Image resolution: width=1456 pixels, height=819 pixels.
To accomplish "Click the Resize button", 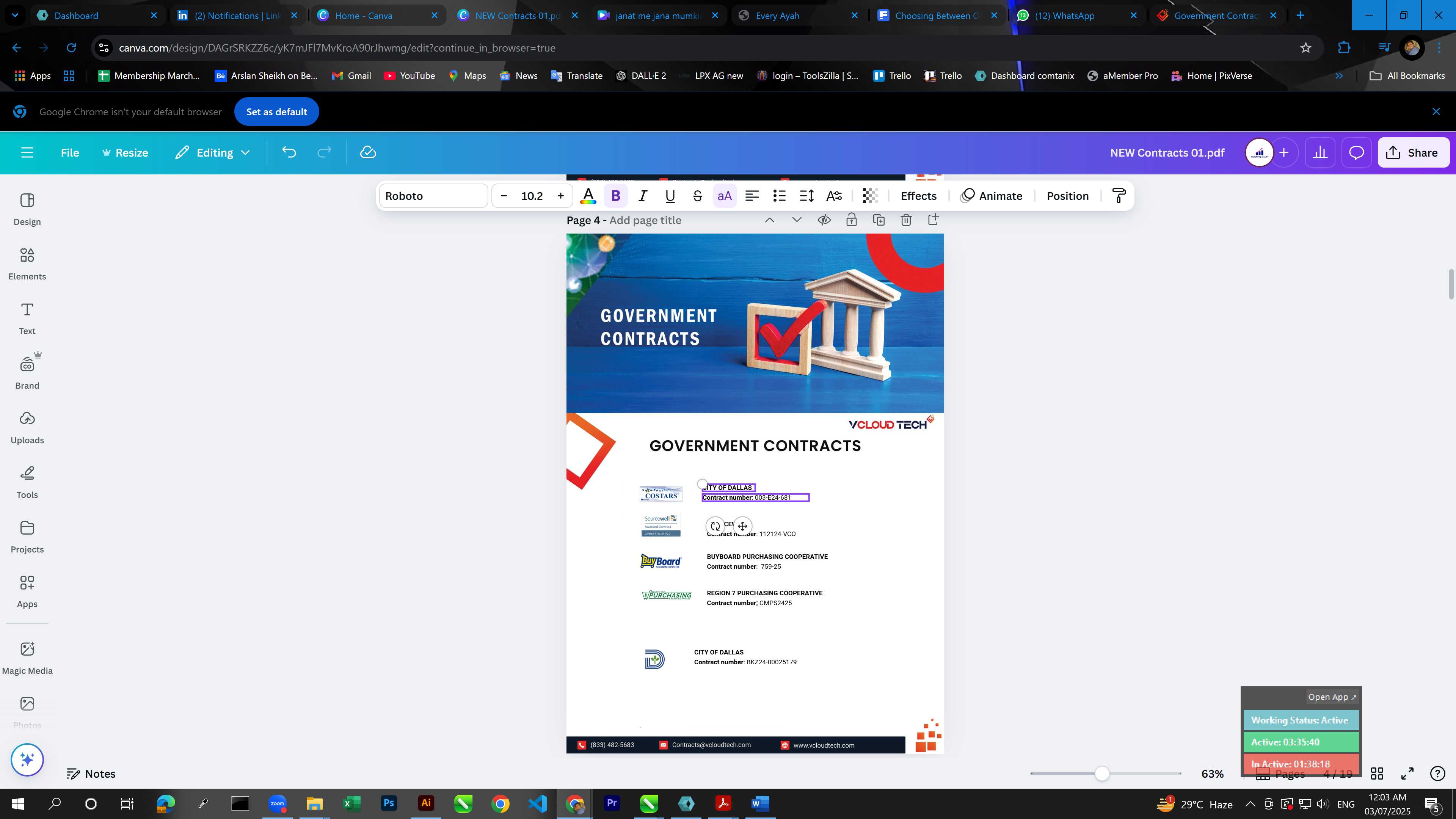I will point(125,152).
